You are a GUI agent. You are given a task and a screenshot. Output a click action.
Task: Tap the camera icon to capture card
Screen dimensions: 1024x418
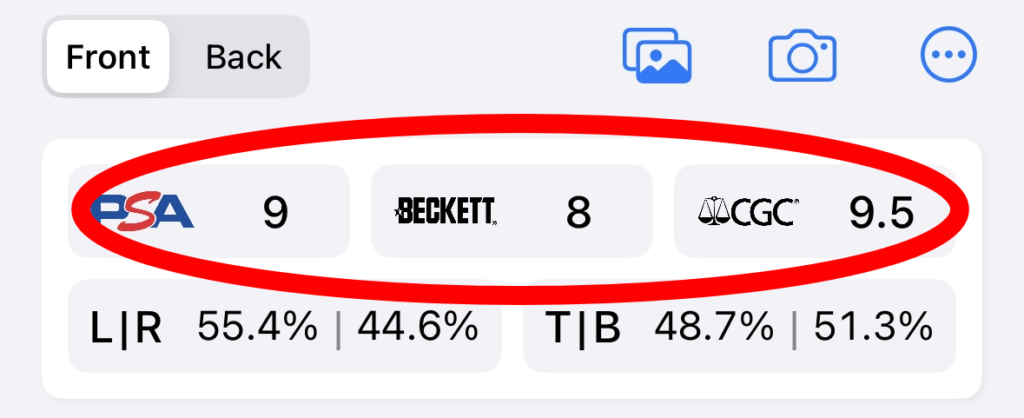tap(803, 57)
